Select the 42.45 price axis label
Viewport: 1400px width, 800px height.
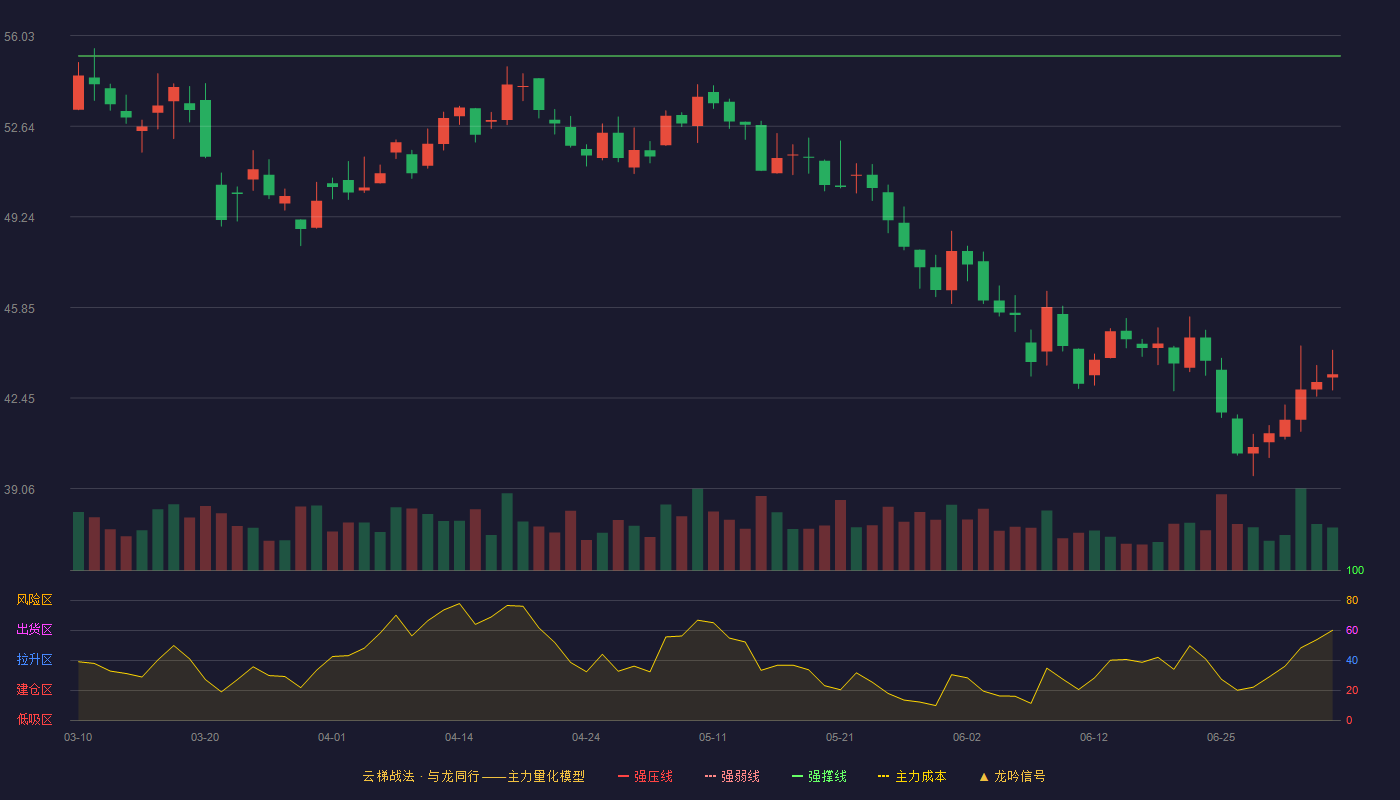tap(19, 399)
